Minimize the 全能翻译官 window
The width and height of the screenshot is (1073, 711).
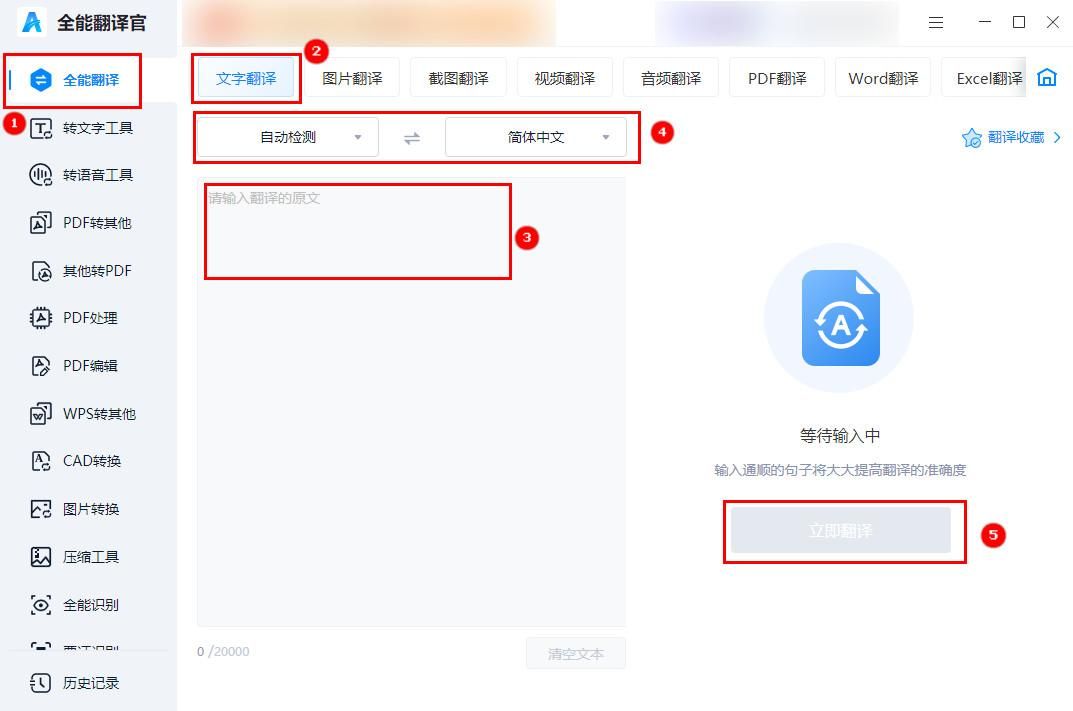tap(985, 22)
